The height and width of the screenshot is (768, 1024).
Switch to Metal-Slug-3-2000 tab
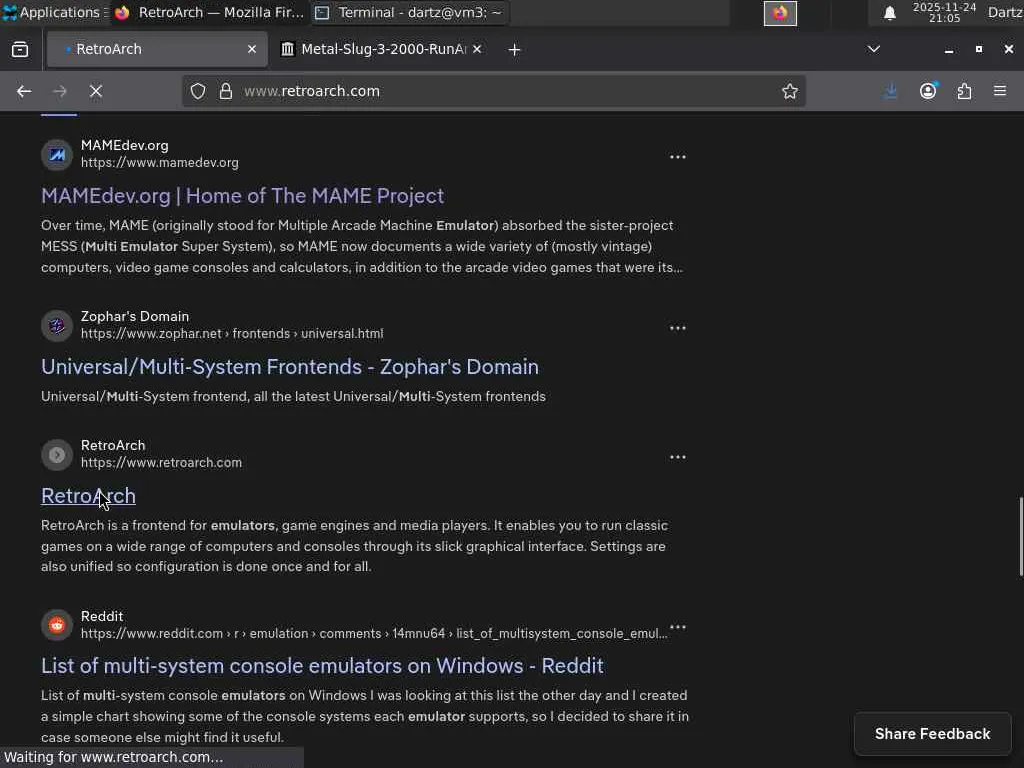380,49
